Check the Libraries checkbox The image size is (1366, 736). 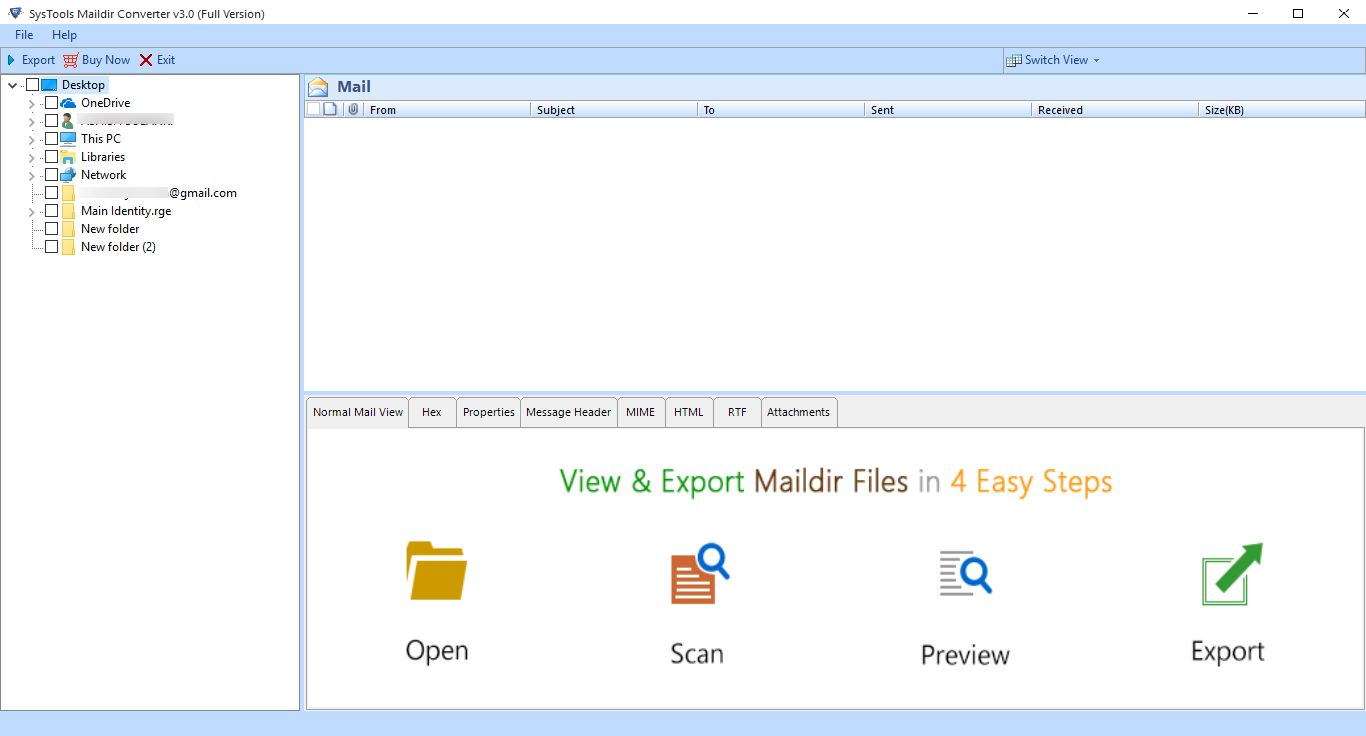pos(51,157)
